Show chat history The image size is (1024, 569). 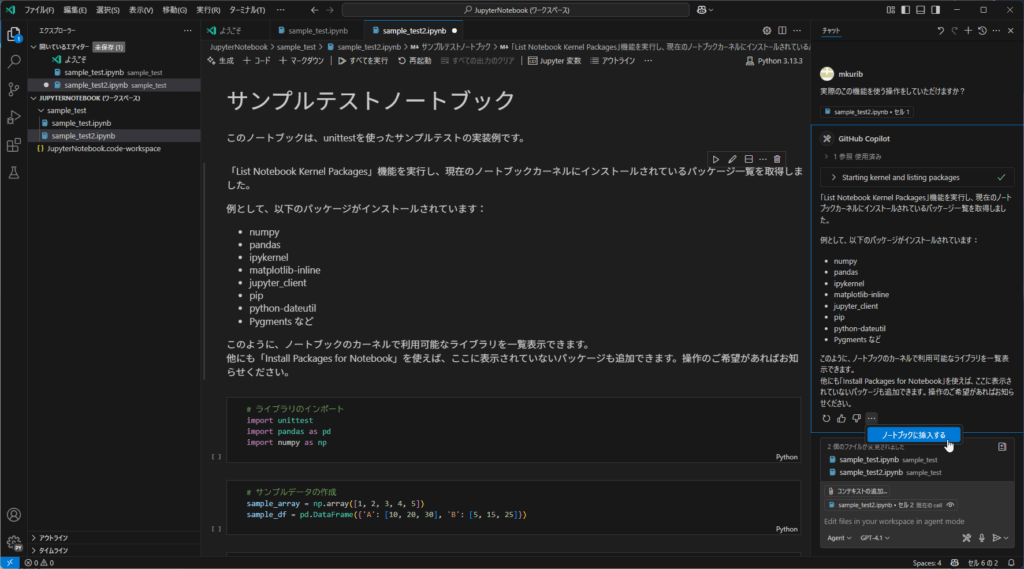(982, 31)
